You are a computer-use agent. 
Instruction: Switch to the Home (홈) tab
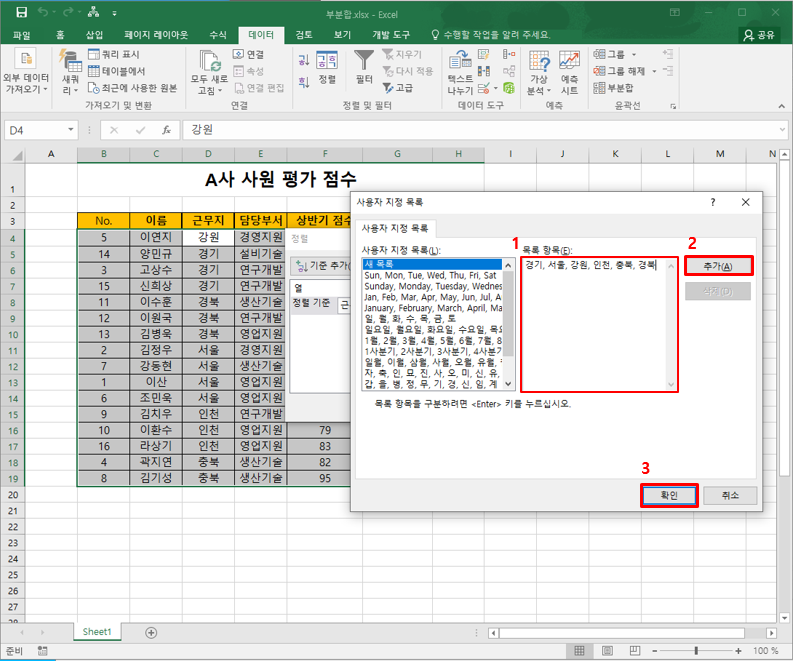point(60,34)
